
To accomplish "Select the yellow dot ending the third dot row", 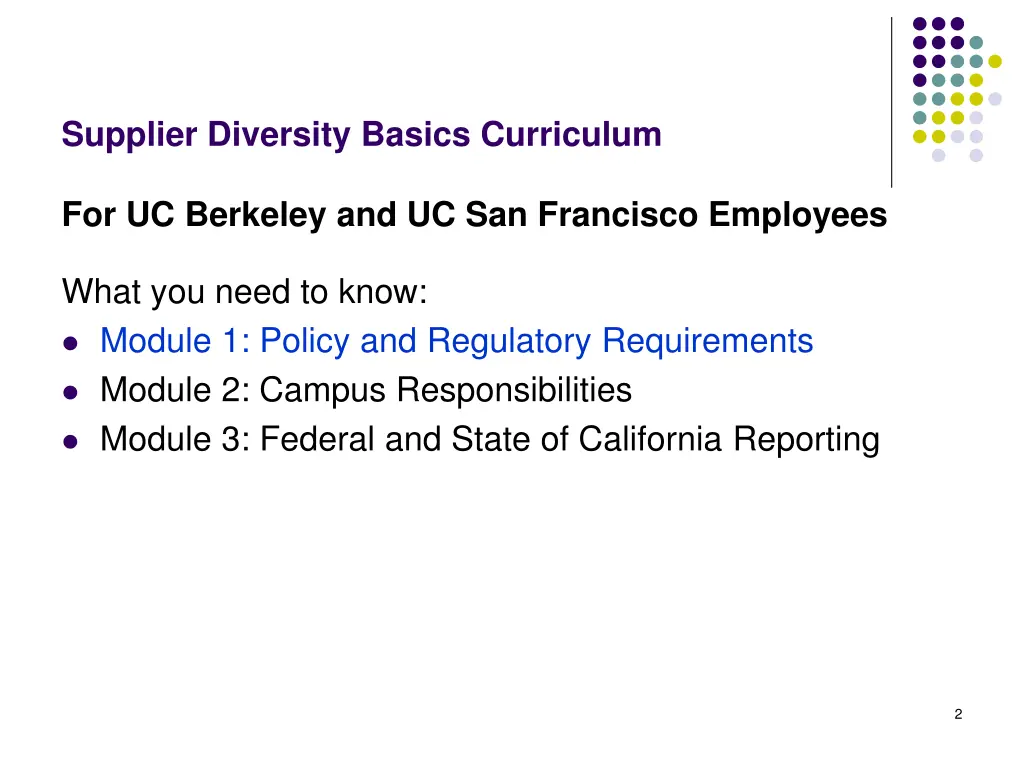I will (995, 61).
